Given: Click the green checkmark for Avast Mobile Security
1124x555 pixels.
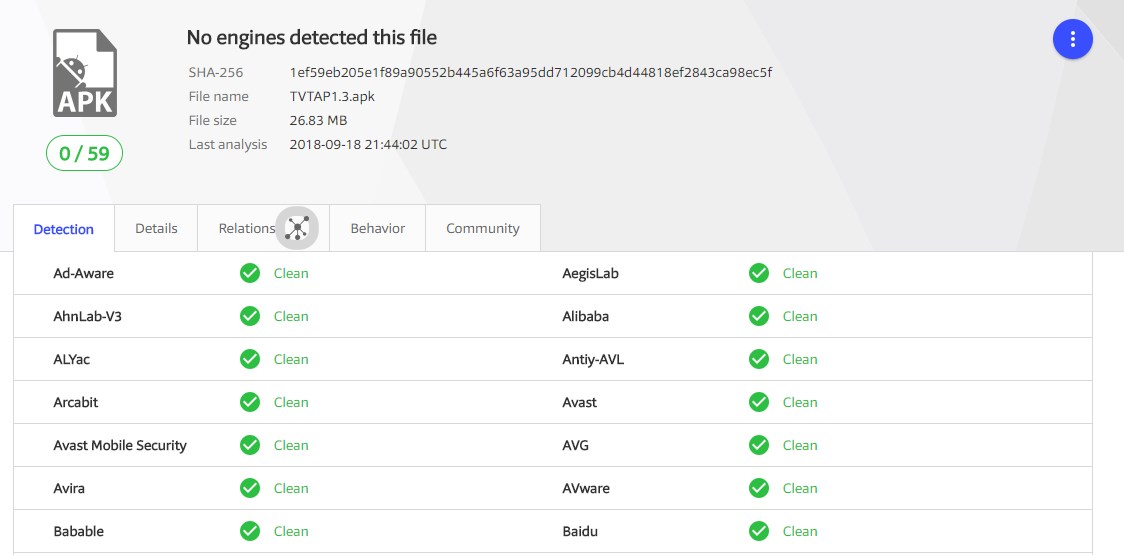Looking at the screenshot, I should point(250,445).
